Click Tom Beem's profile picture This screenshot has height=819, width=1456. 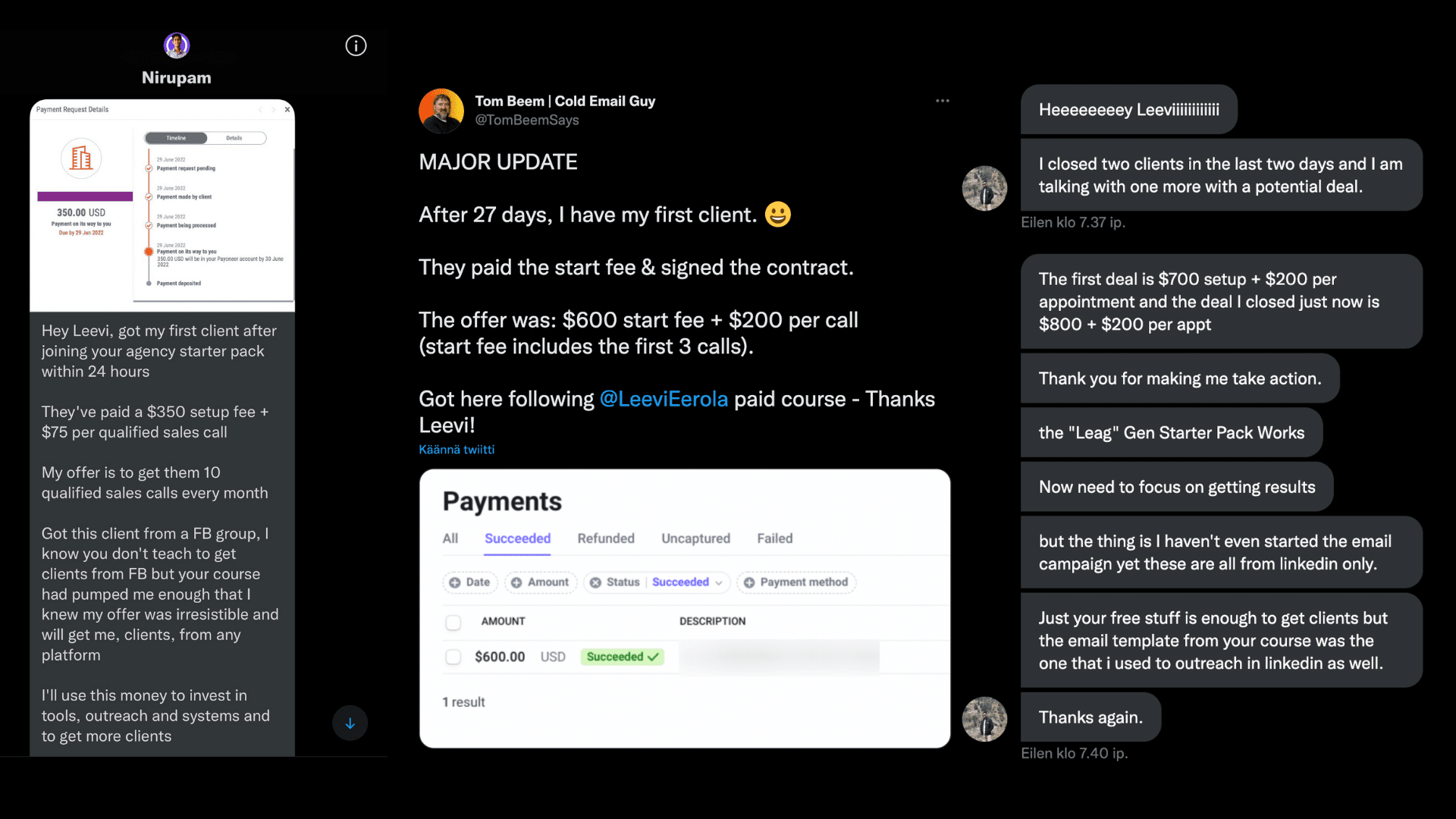pos(441,111)
